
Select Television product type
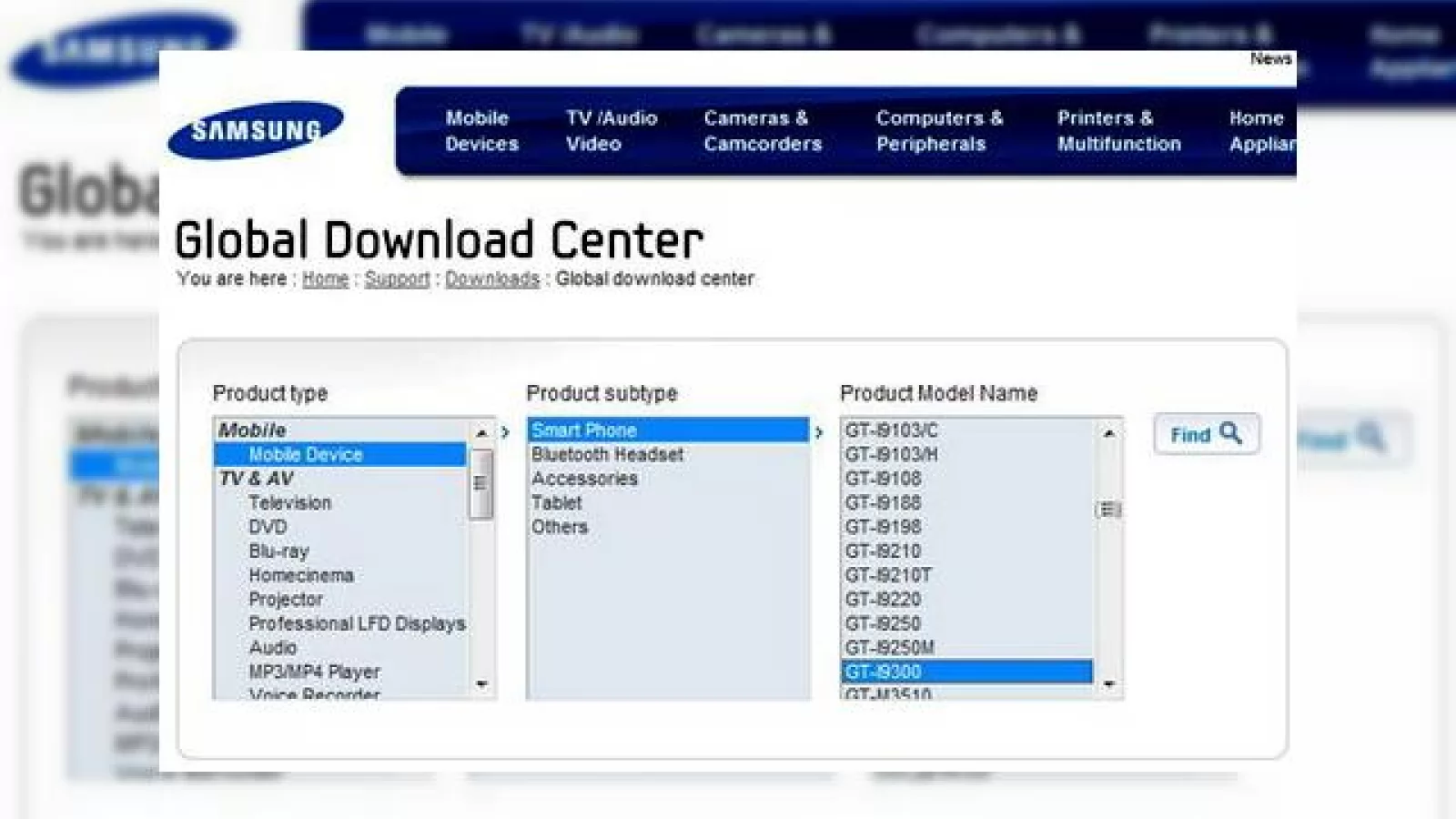point(289,502)
